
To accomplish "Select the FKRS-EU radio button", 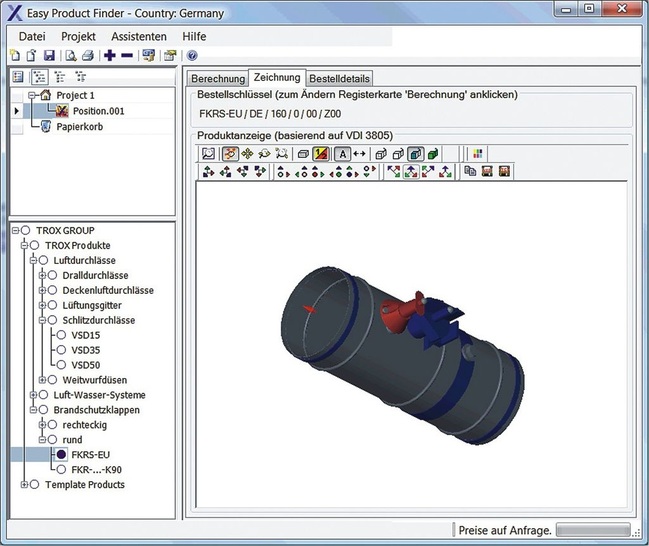I will point(62,454).
